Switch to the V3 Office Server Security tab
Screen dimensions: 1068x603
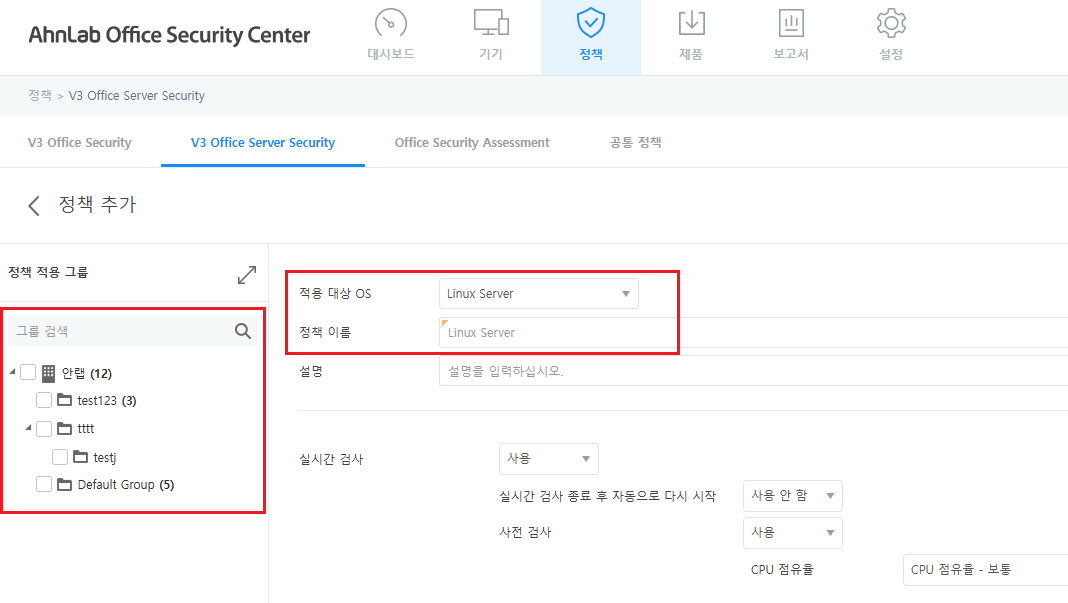click(x=263, y=142)
